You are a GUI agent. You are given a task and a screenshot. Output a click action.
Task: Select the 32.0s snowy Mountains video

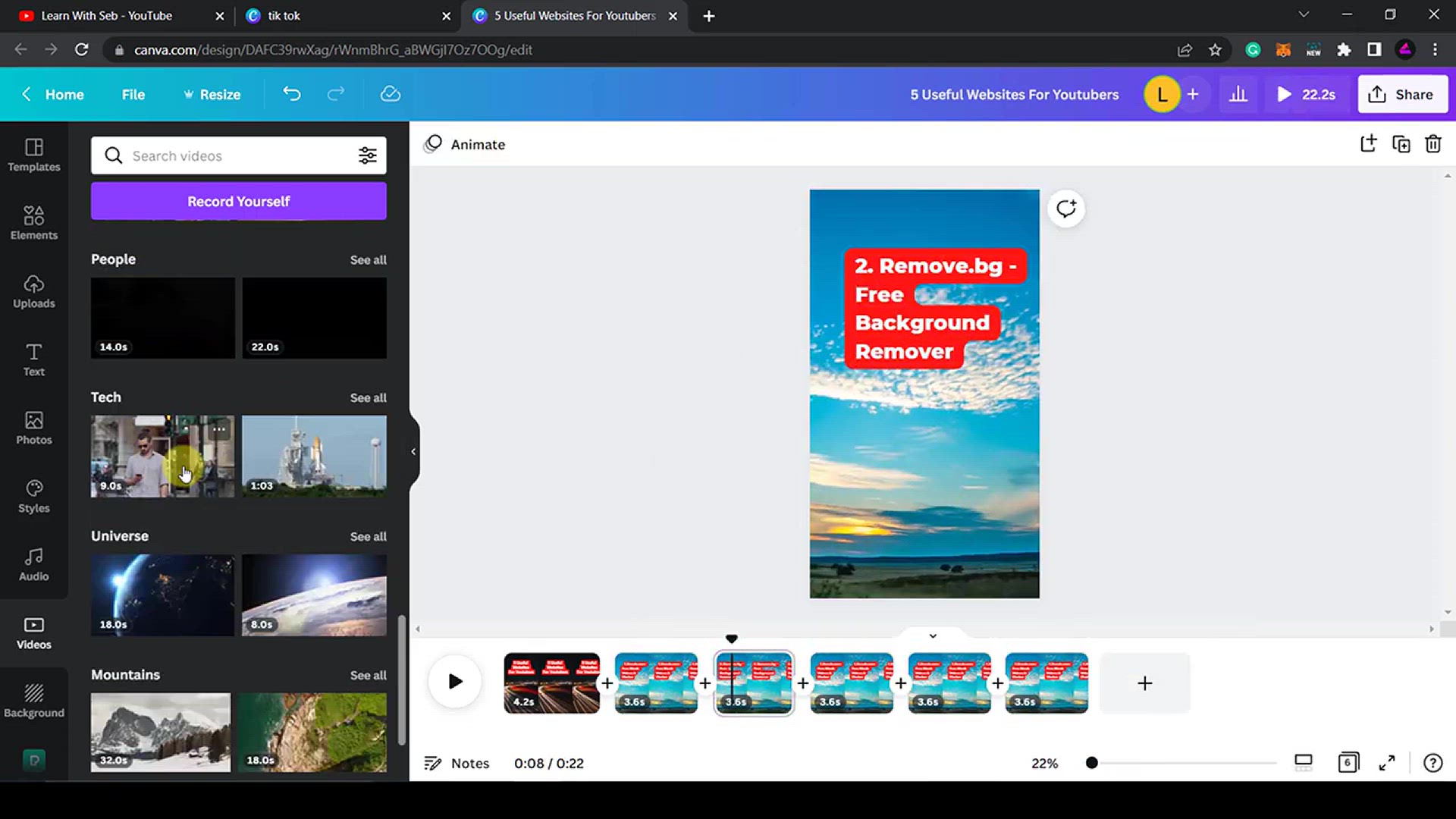161,732
